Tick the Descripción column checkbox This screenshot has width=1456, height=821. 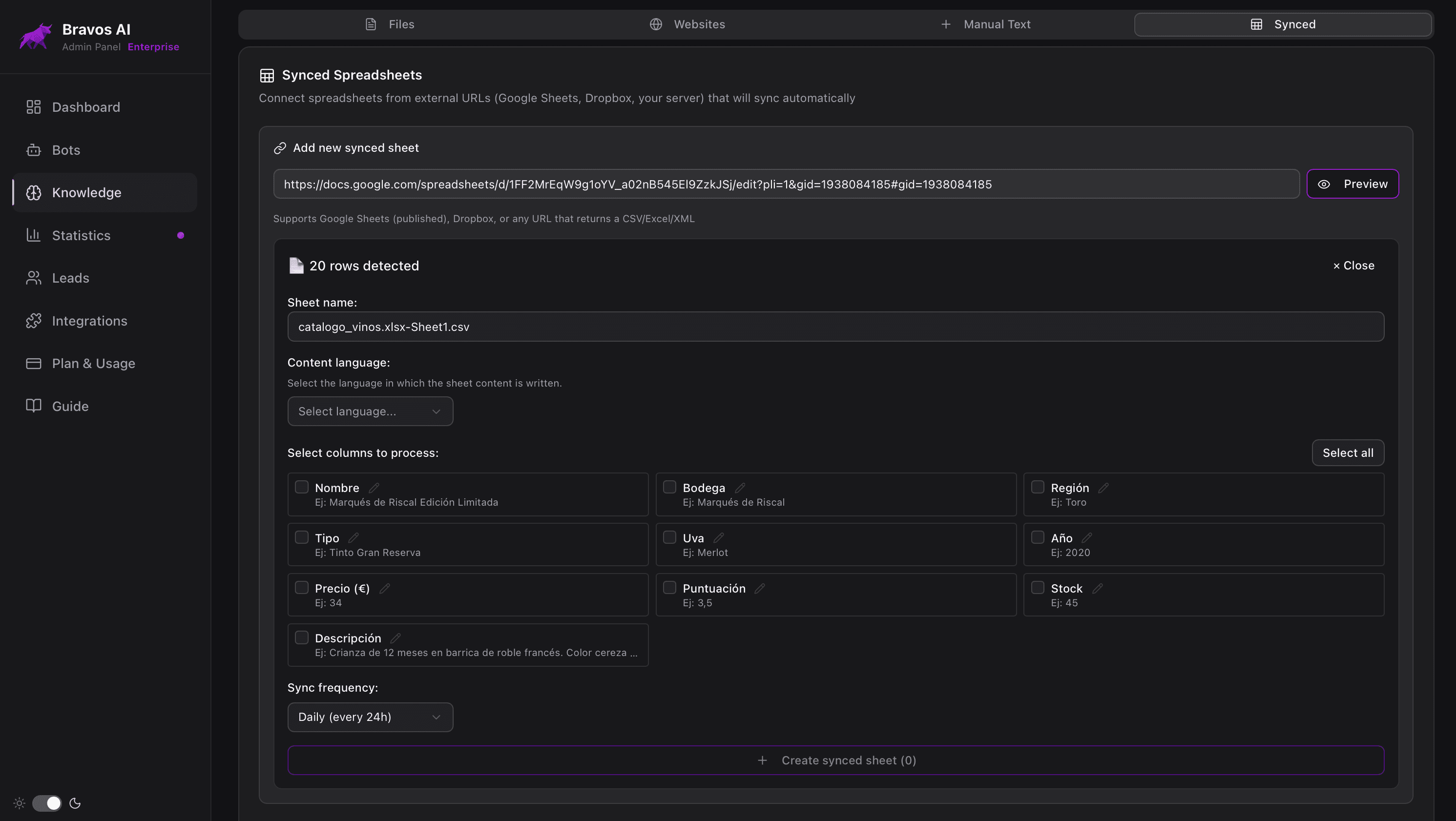[x=302, y=637]
